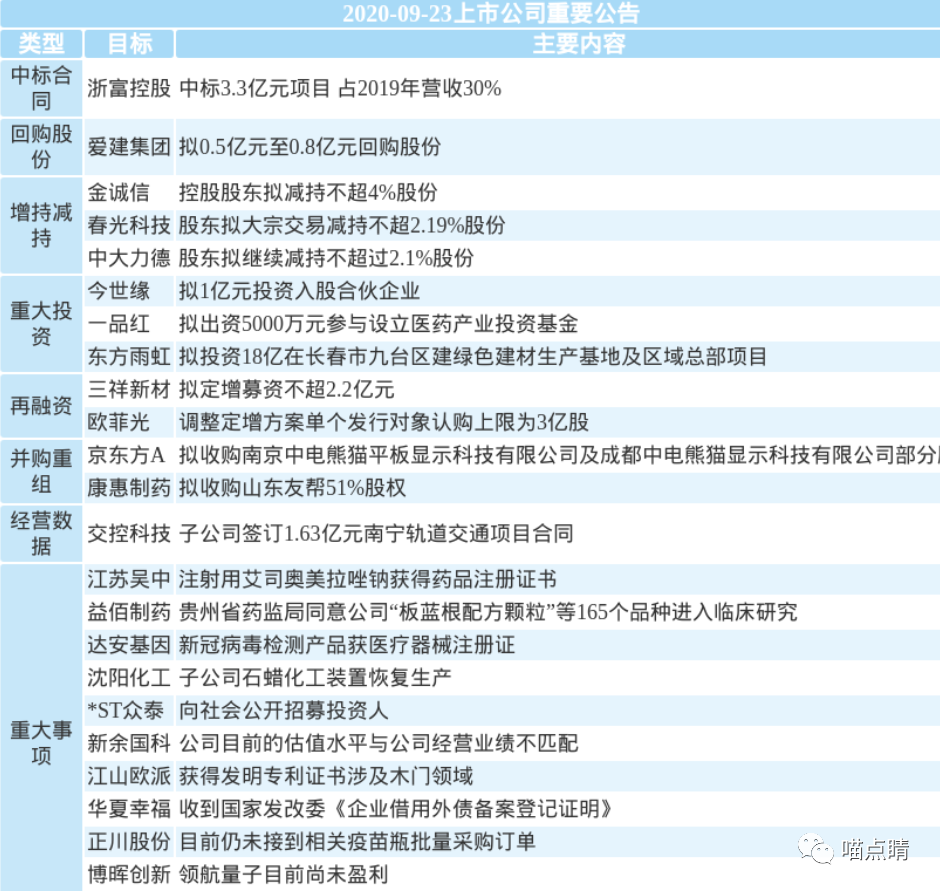Click company name 正川股份

point(129,842)
